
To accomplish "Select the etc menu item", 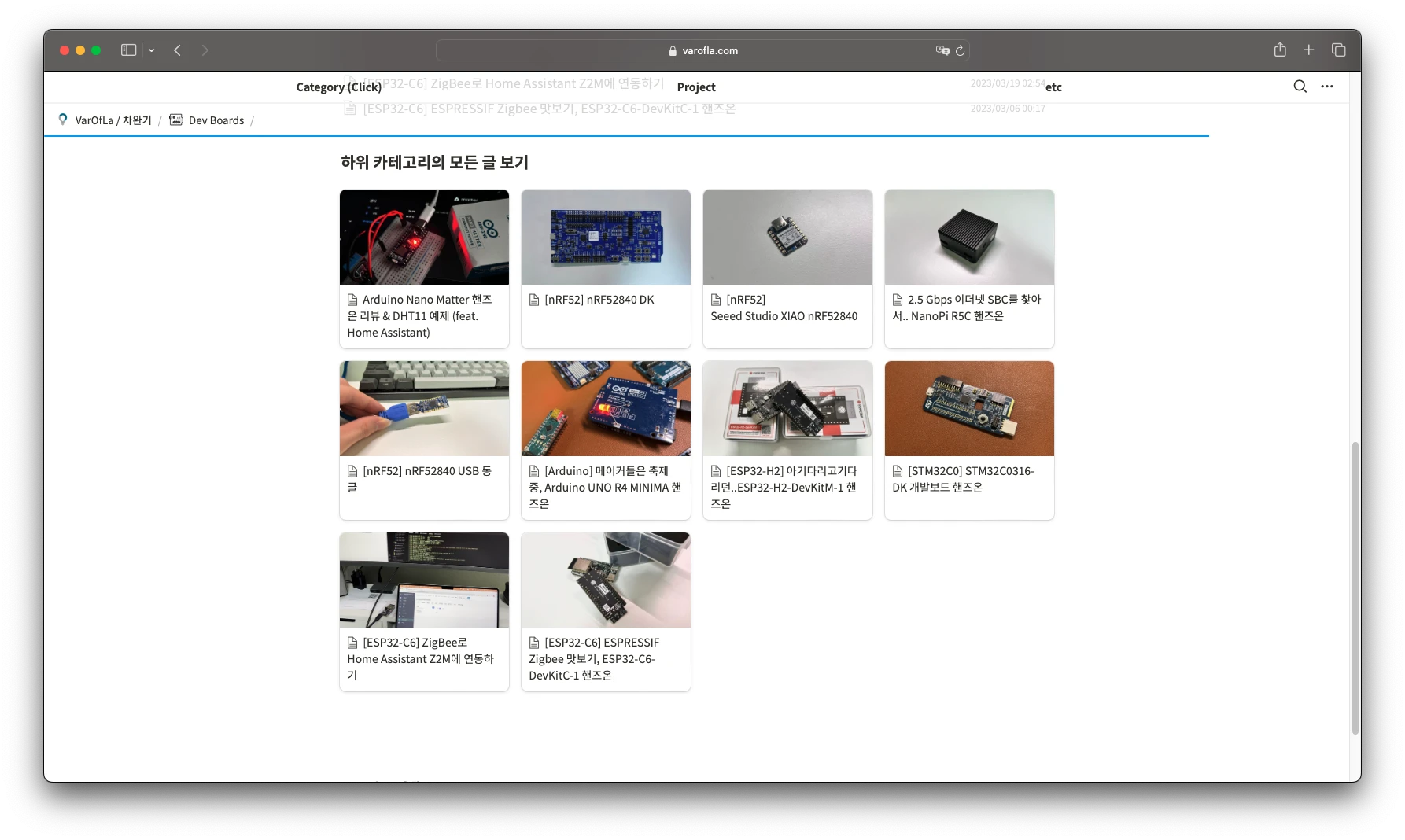I will coord(1053,87).
